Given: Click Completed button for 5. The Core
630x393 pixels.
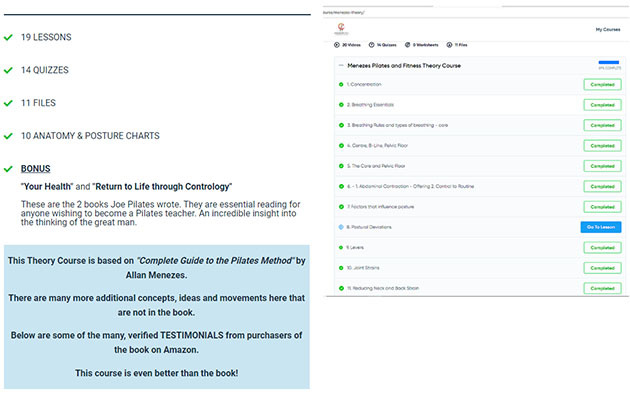Looking at the screenshot, I should pos(602,166).
